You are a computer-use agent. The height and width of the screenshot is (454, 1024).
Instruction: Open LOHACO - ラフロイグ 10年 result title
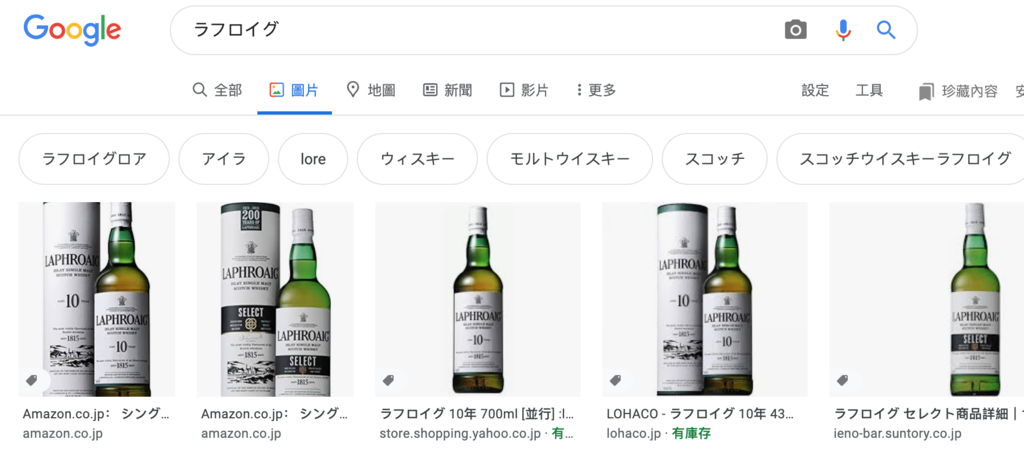(x=700, y=414)
